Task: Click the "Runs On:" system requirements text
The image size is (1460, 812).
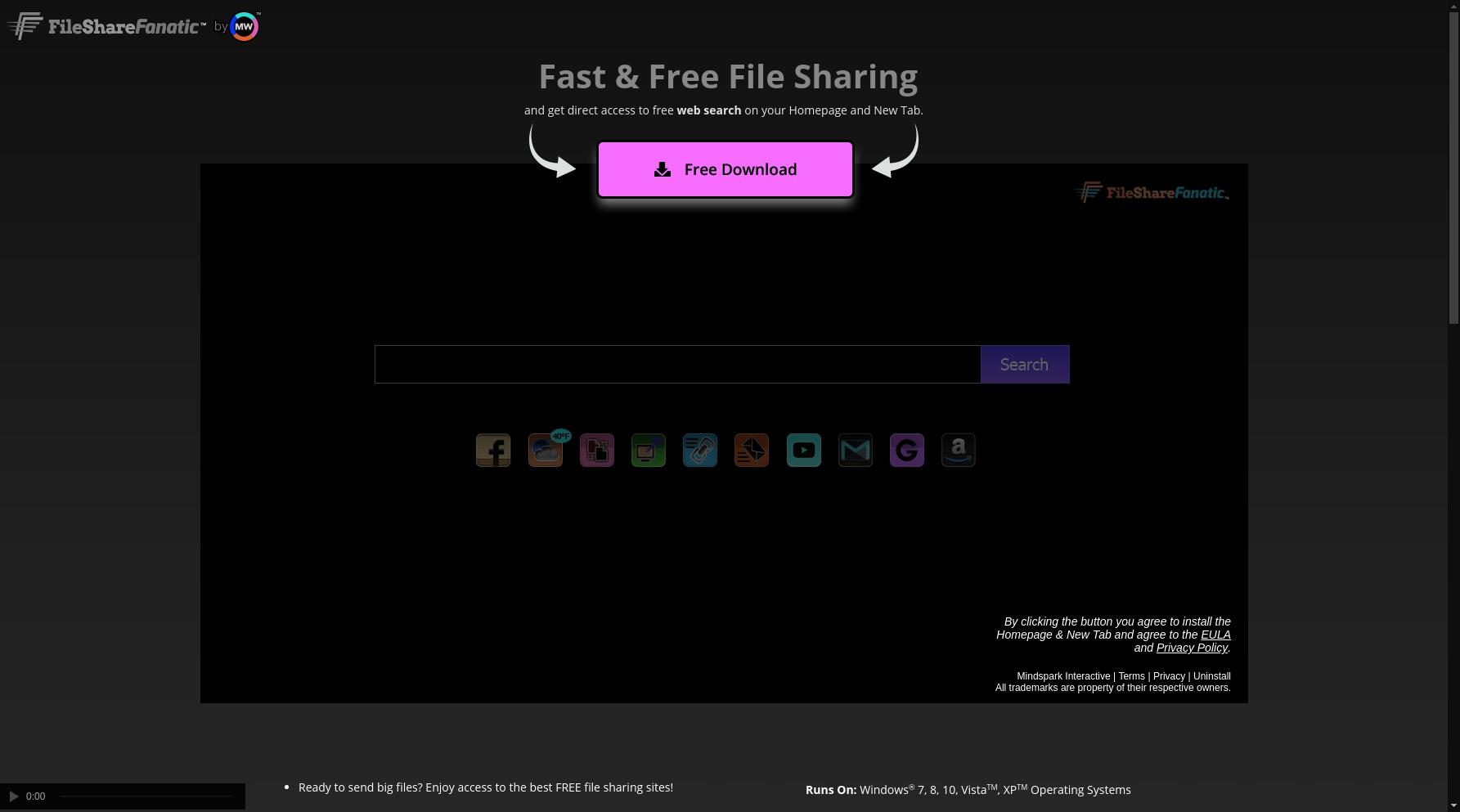Action: tap(968, 789)
